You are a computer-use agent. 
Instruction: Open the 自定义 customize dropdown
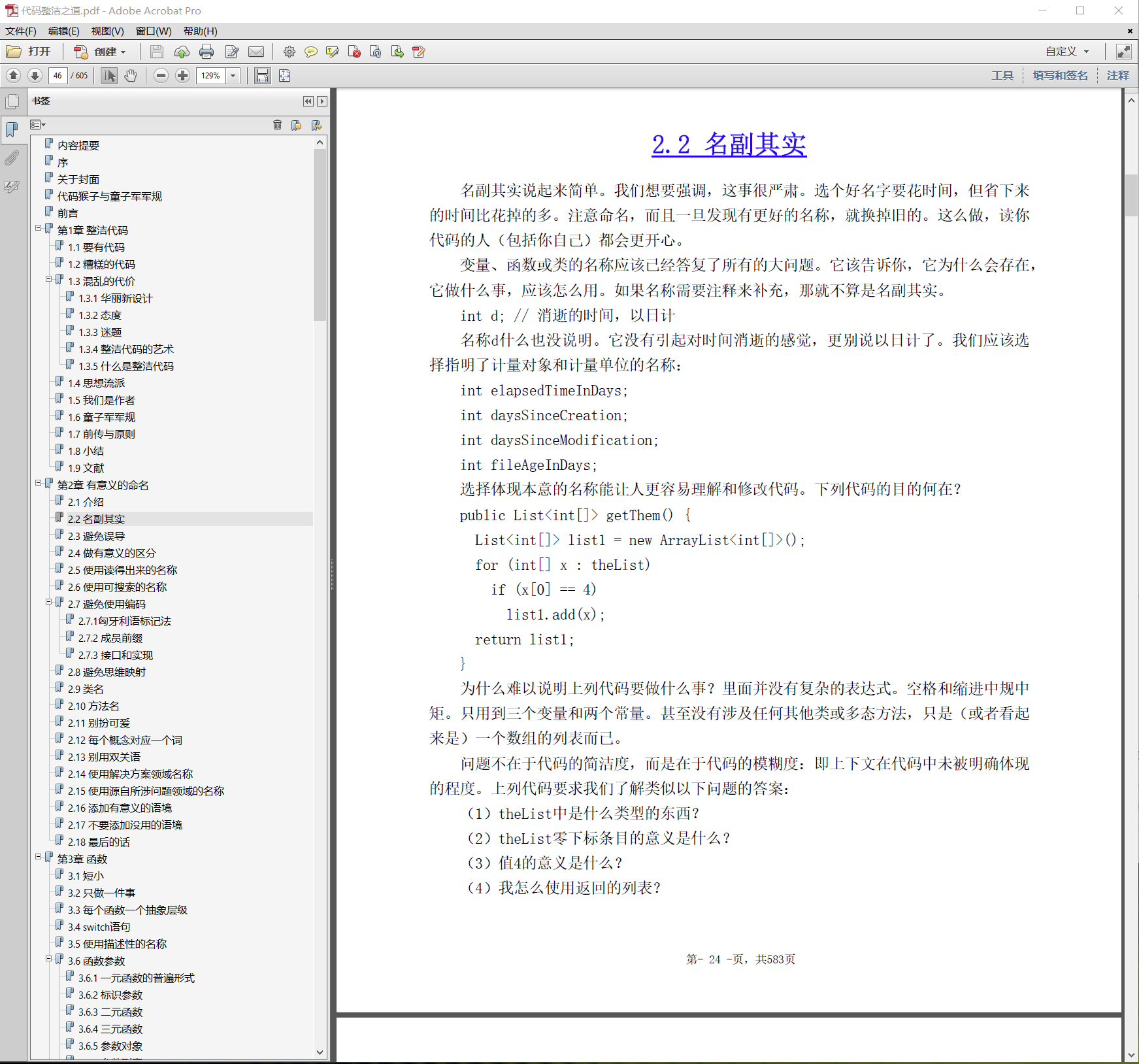(x=1067, y=52)
